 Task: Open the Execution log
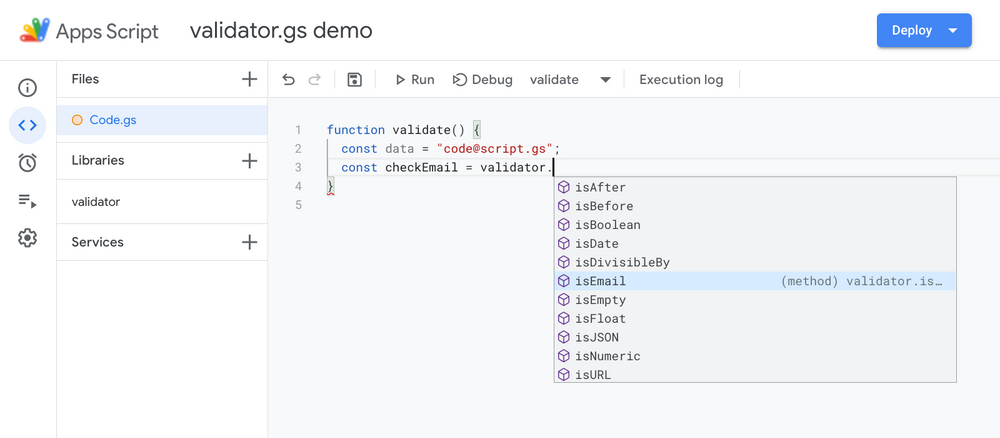[681, 80]
